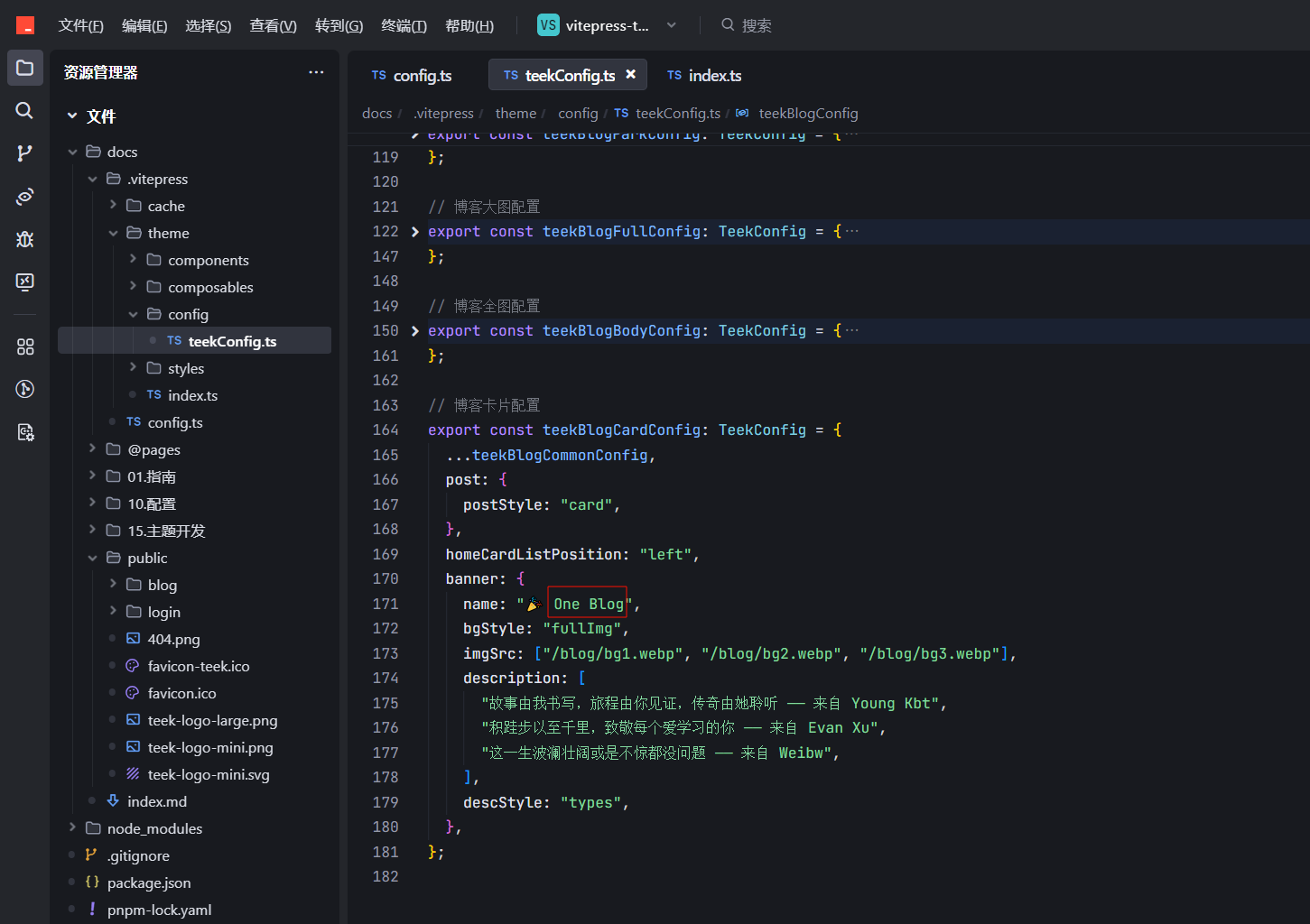The height and width of the screenshot is (924, 1310).
Task: Open the 选择(S) menu
Action: [209, 25]
